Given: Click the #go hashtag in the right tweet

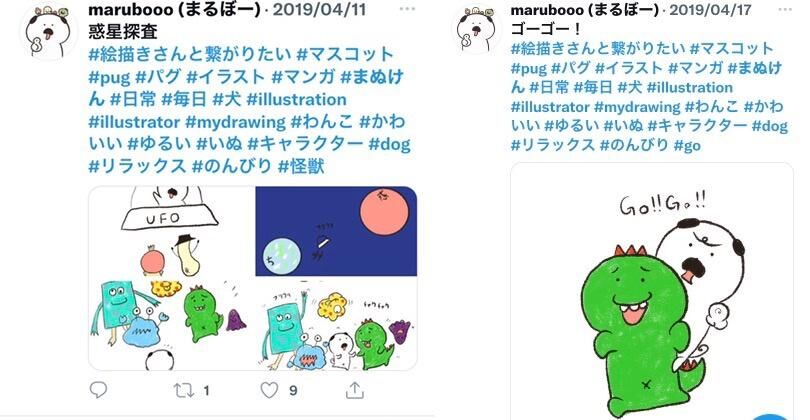Looking at the screenshot, I should 688,145.
